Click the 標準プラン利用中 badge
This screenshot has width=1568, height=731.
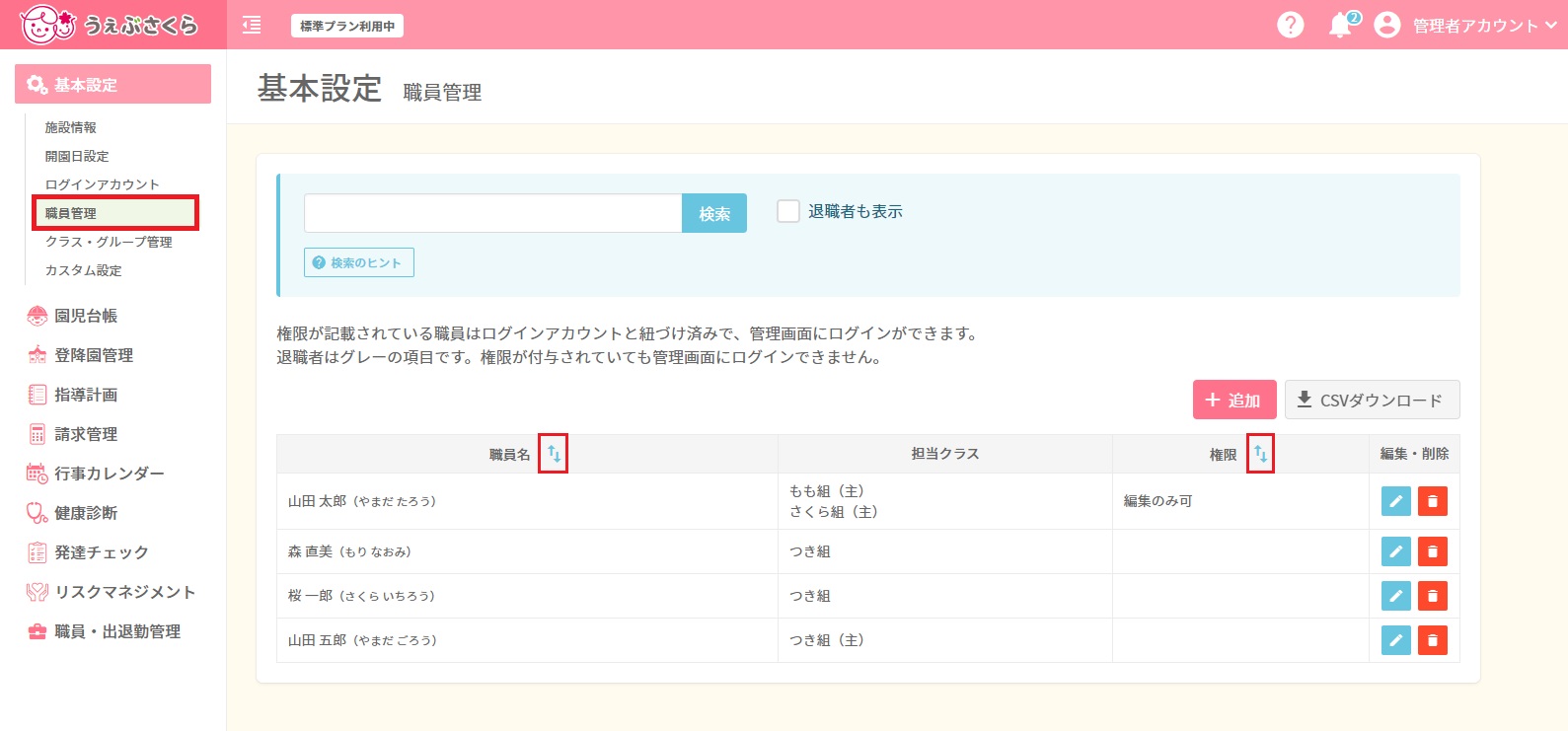pyautogui.click(x=347, y=26)
